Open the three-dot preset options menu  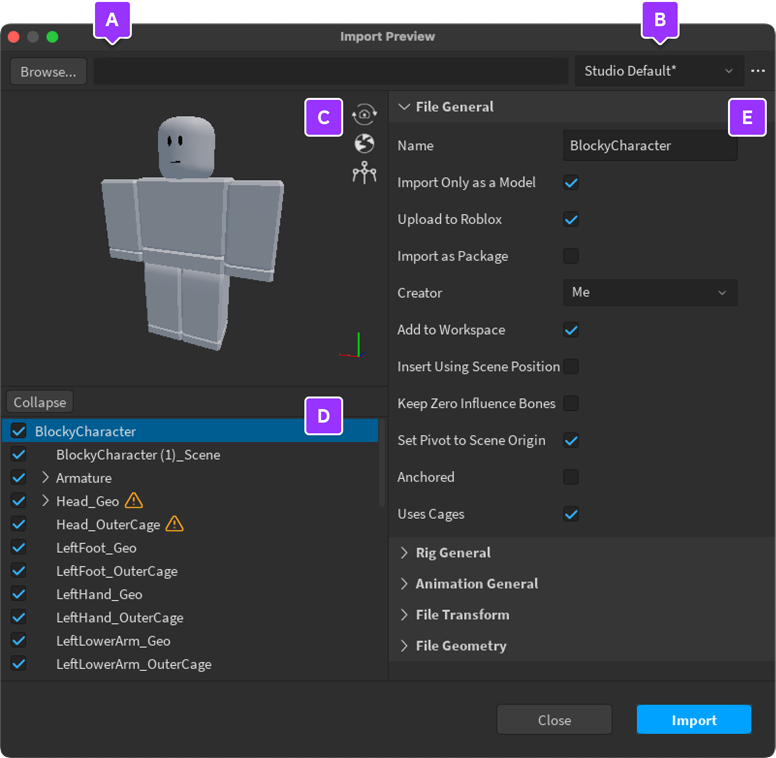tap(758, 71)
